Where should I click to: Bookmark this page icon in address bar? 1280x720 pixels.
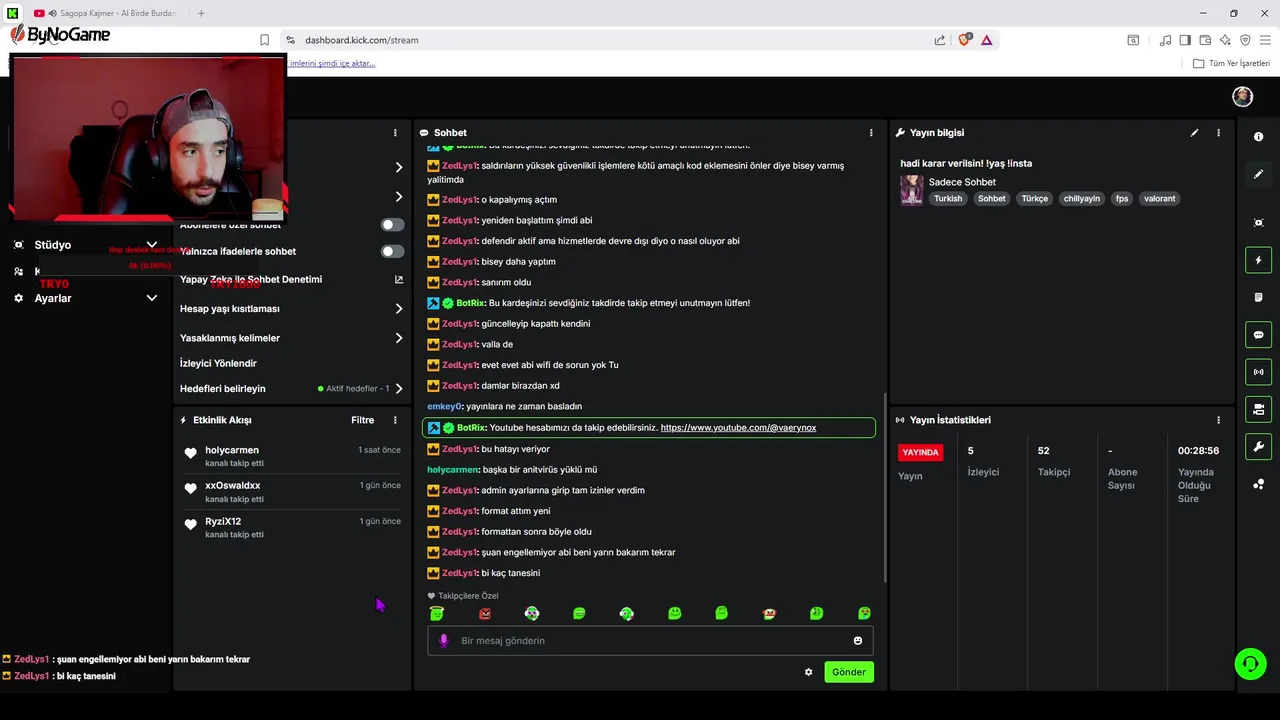click(264, 40)
